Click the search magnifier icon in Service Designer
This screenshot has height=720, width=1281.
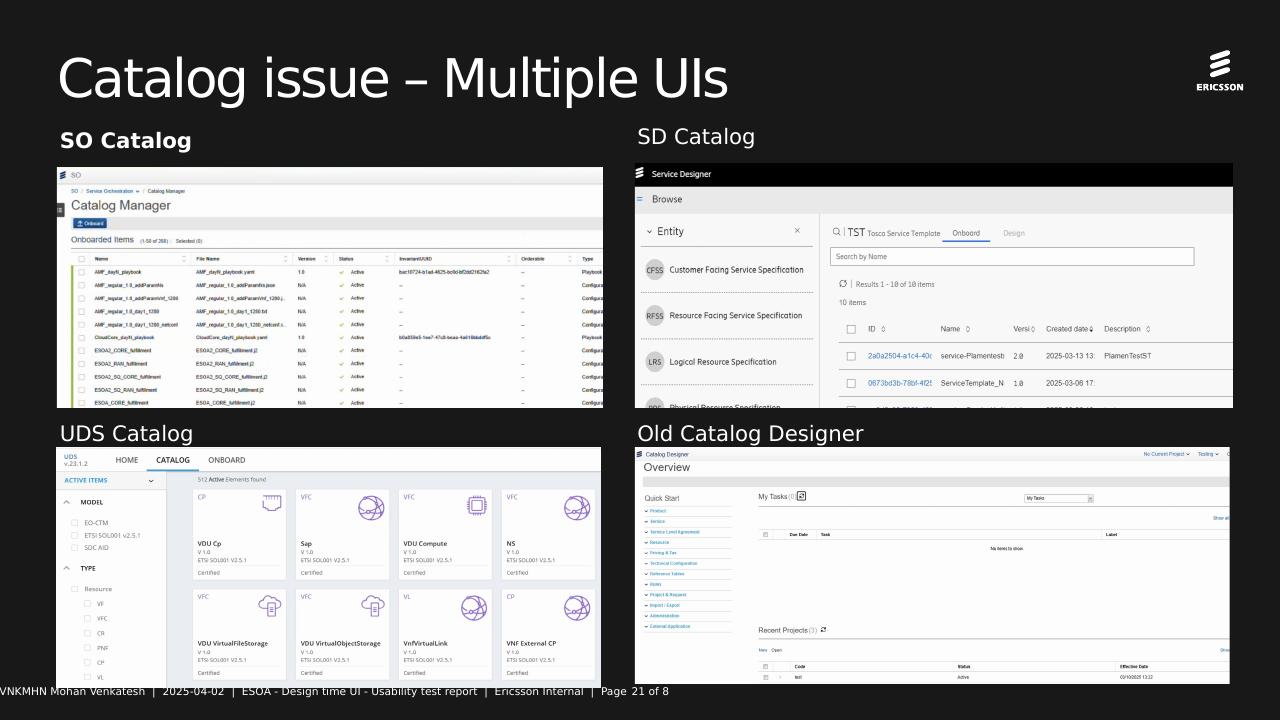click(837, 232)
